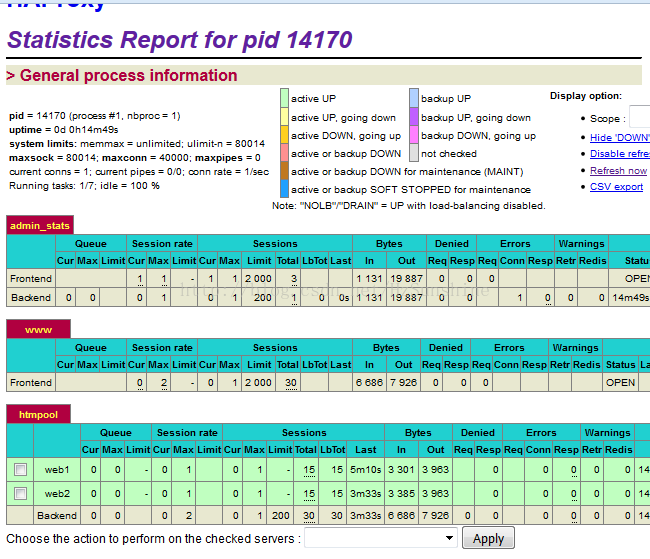Click web2 server name in htmpool

tap(57, 493)
